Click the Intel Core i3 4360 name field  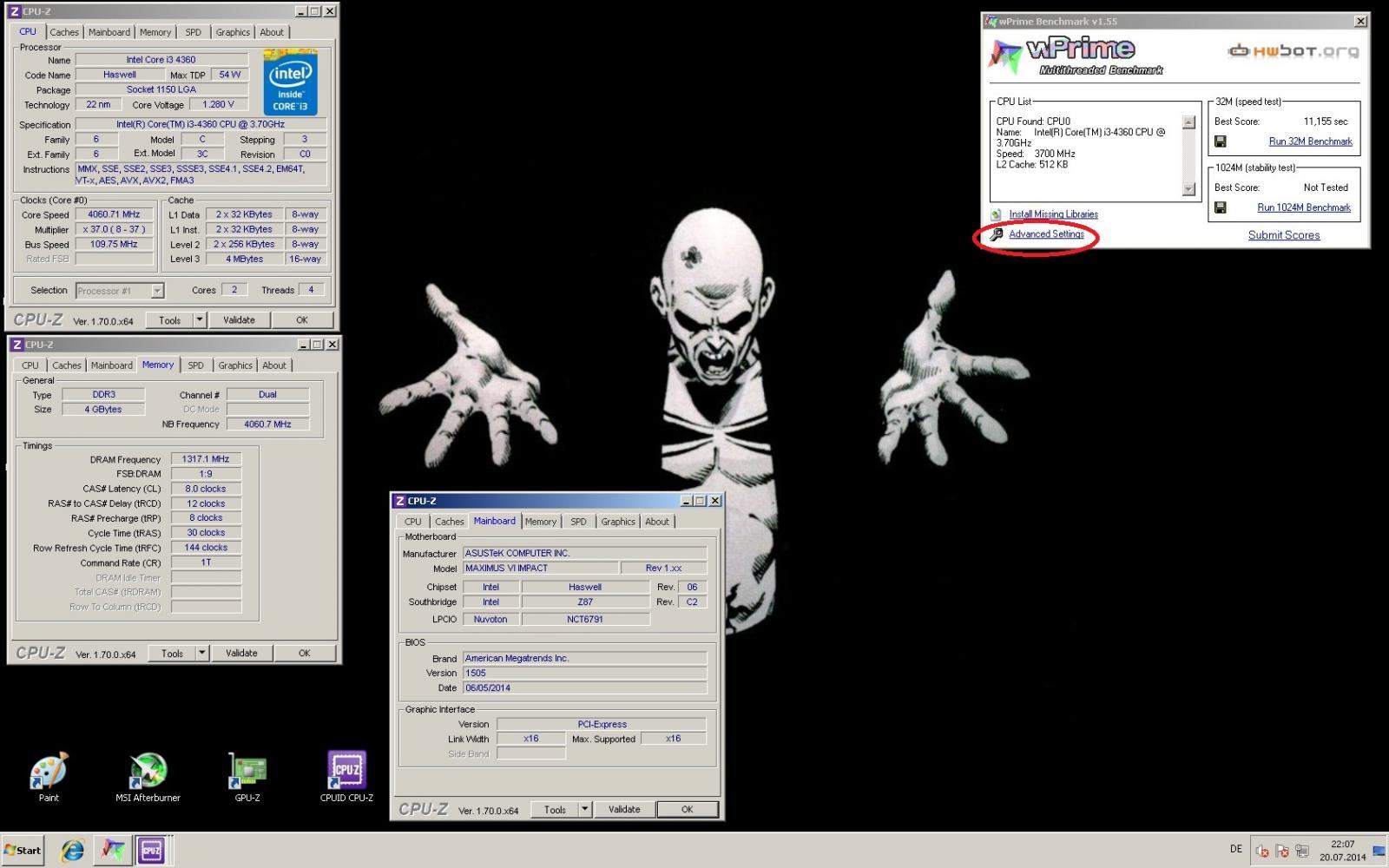(x=161, y=60)
